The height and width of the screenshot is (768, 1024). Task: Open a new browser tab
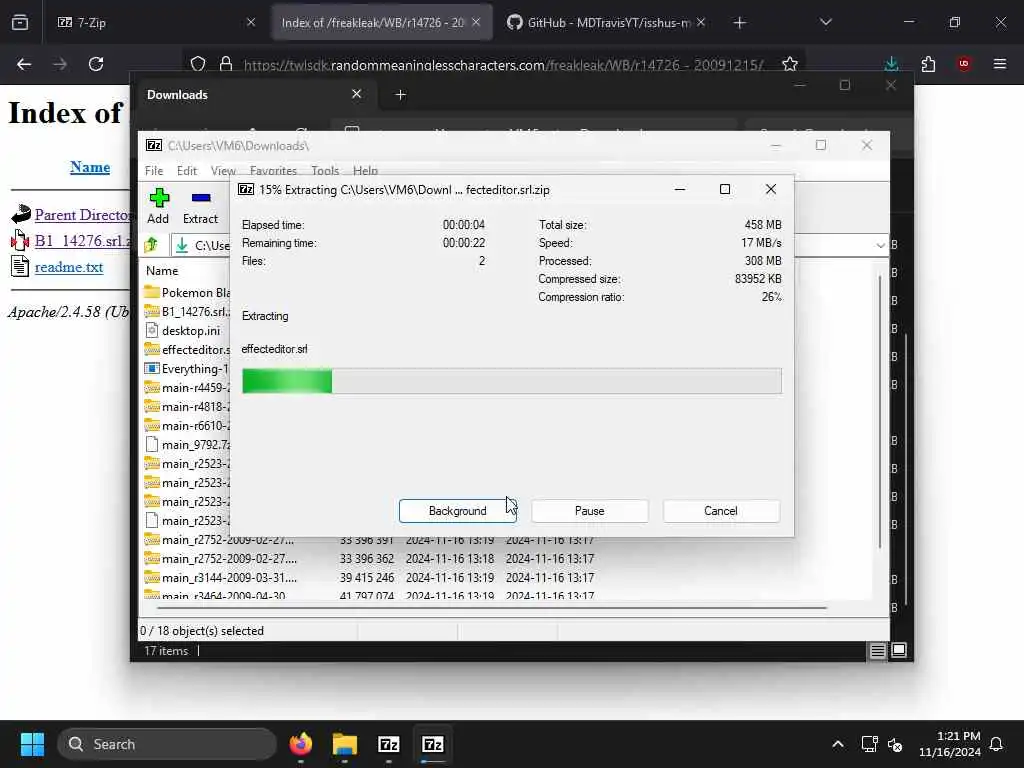click(x=739, y=23)
